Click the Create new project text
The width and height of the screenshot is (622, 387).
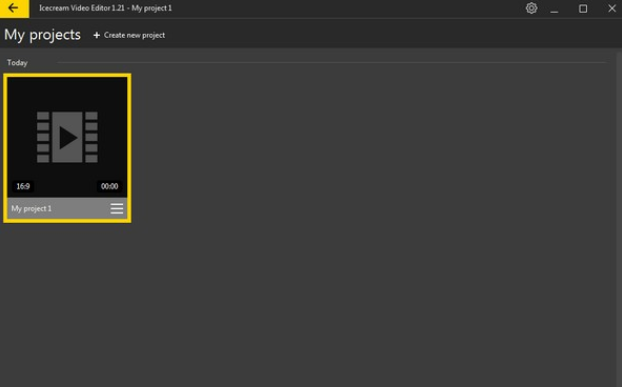134,35
